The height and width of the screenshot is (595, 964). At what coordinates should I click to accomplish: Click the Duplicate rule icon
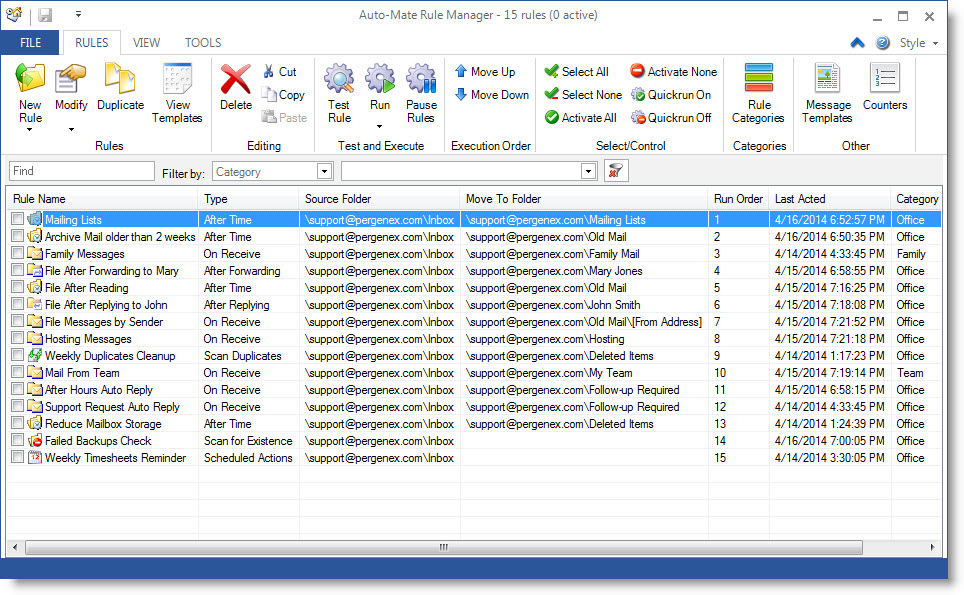click(x=120, y=90)
